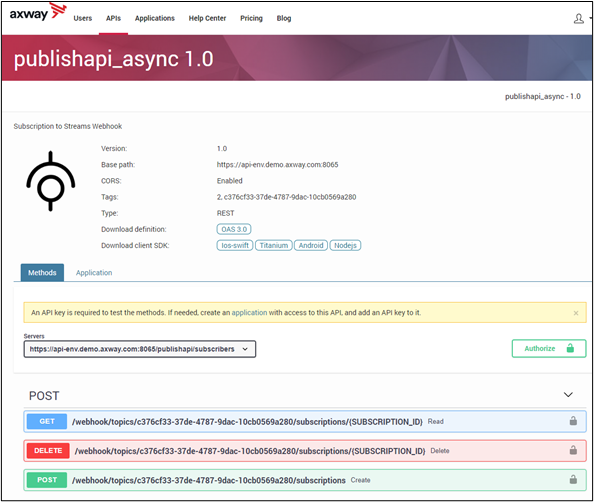Download the Android client SDK

pos(311,246)
